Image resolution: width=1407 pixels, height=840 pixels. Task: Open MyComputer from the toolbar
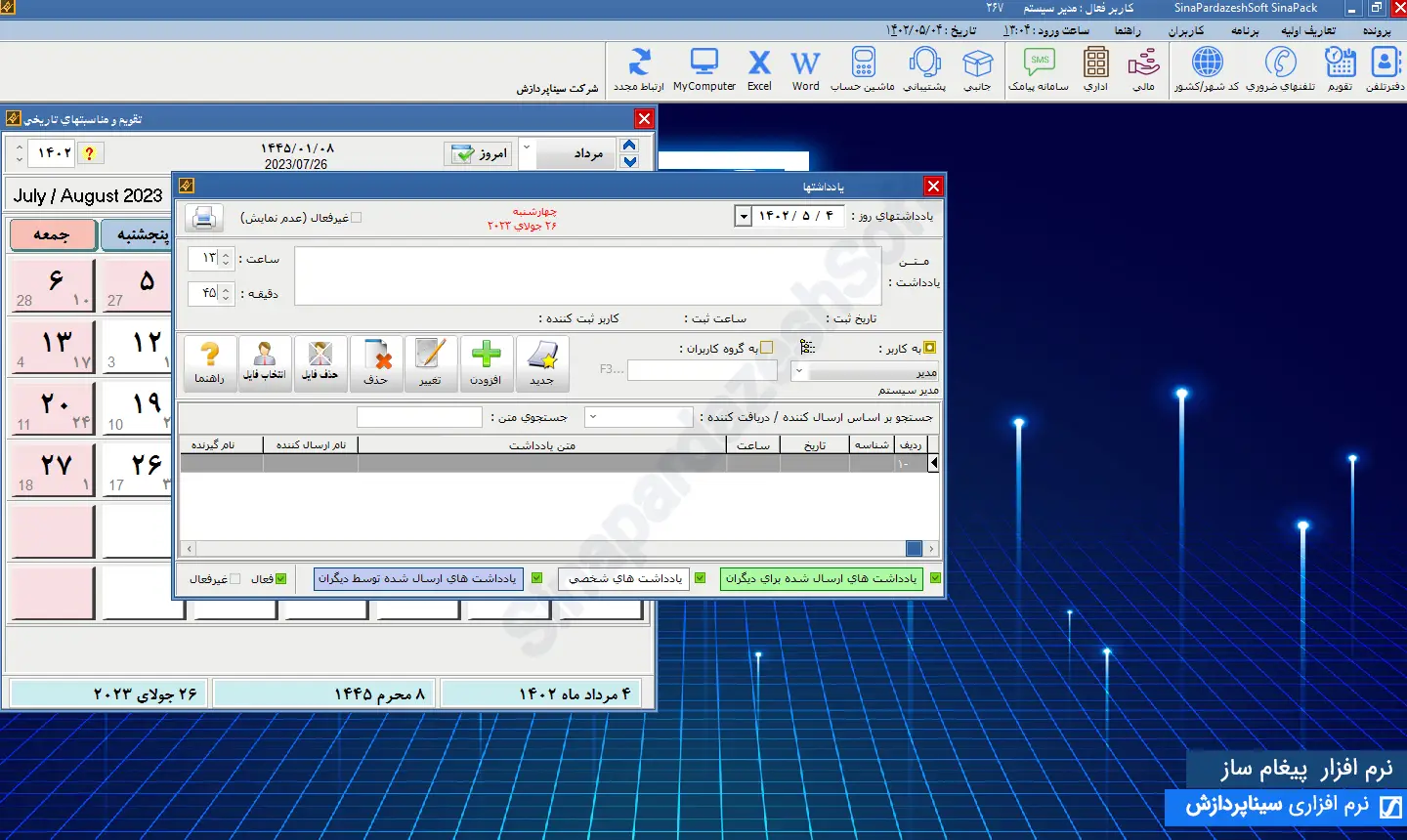tap(704, 69)
